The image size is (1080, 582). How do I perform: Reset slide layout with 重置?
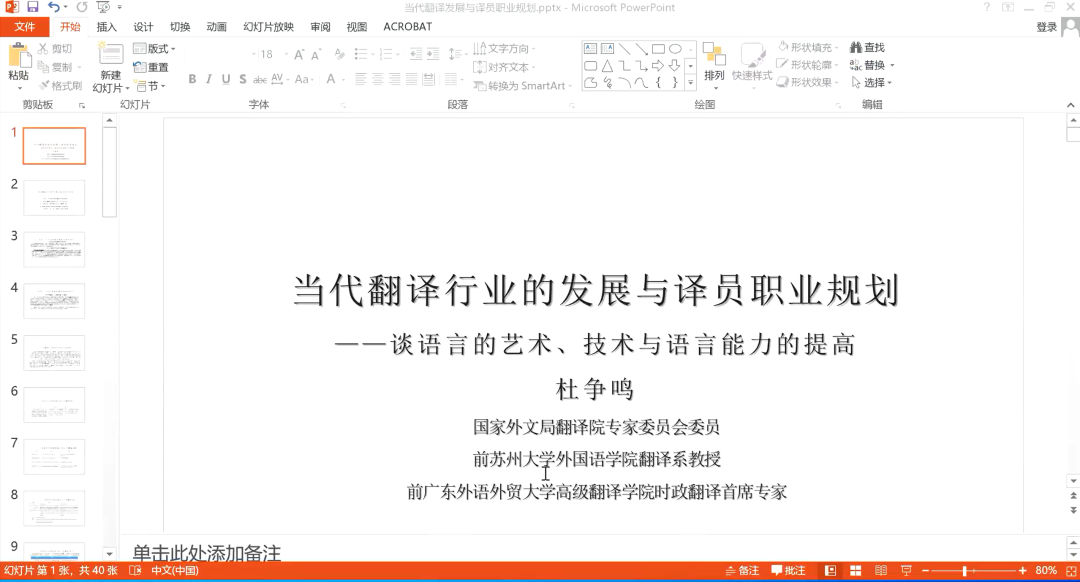tap(152, 67)
